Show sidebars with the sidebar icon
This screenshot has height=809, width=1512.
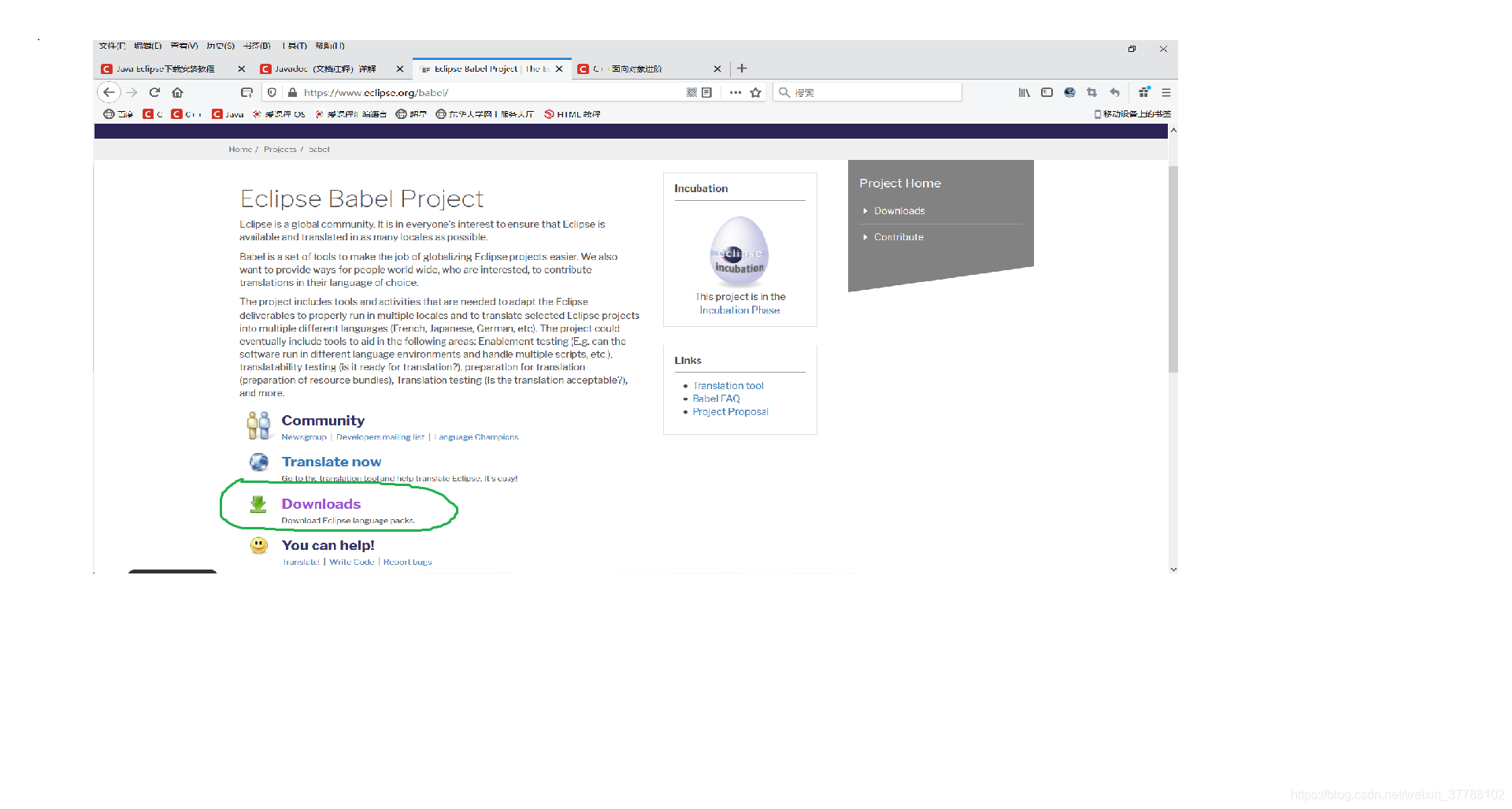[1047, 92]
